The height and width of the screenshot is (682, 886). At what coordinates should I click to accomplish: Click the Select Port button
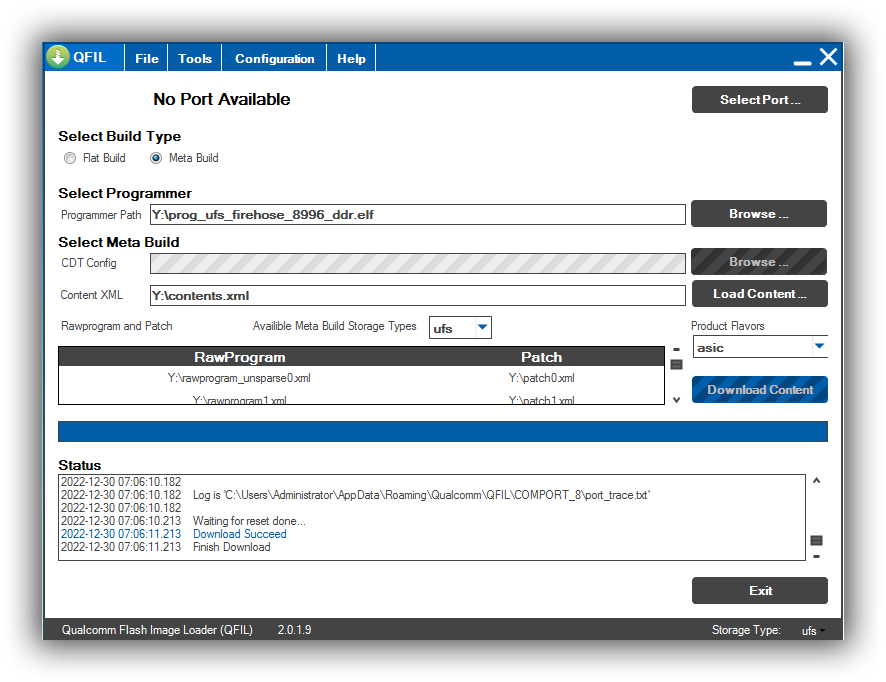[x=759, y=99]
